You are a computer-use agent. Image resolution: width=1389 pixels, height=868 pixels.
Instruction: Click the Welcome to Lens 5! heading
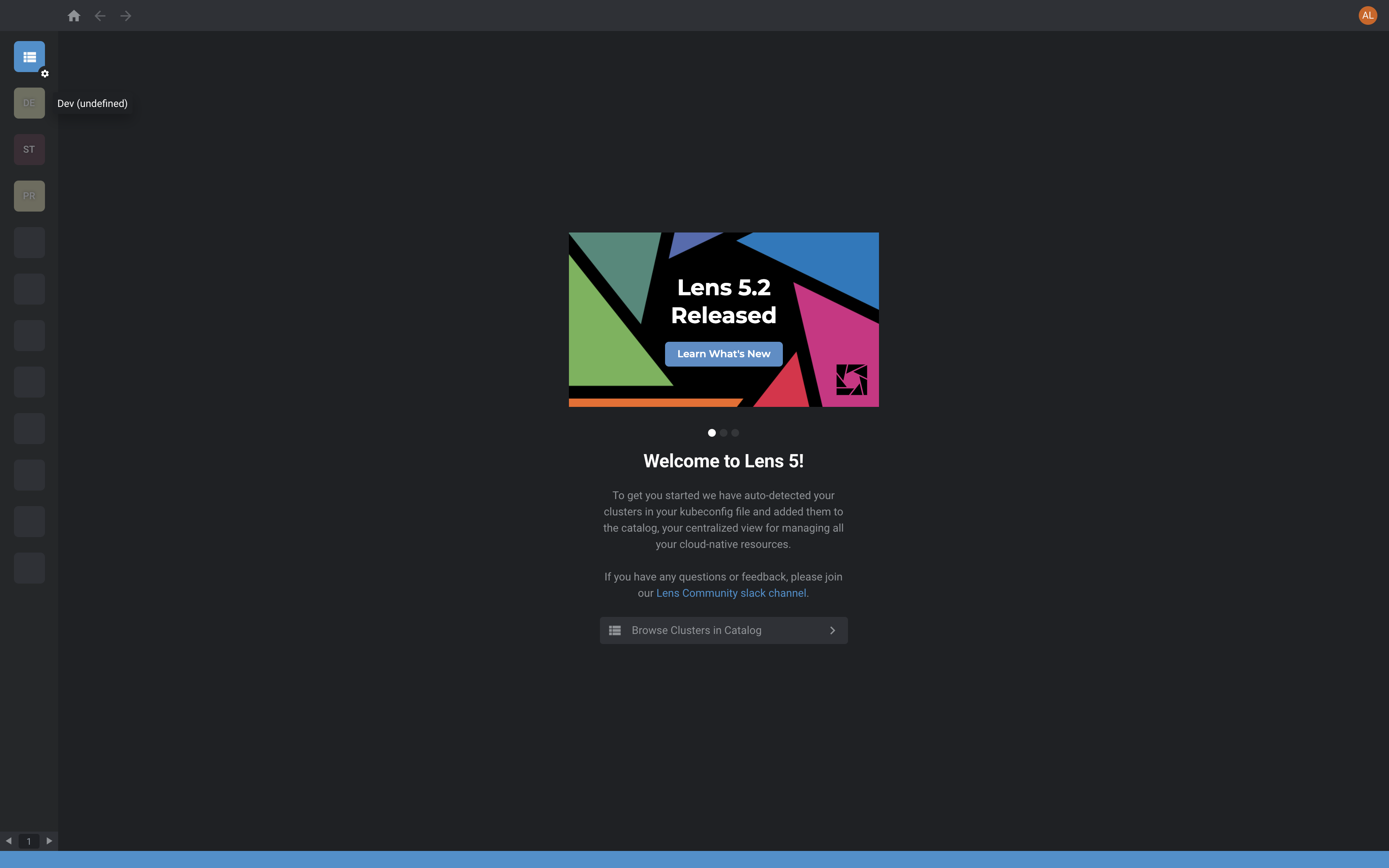(724, 461)
